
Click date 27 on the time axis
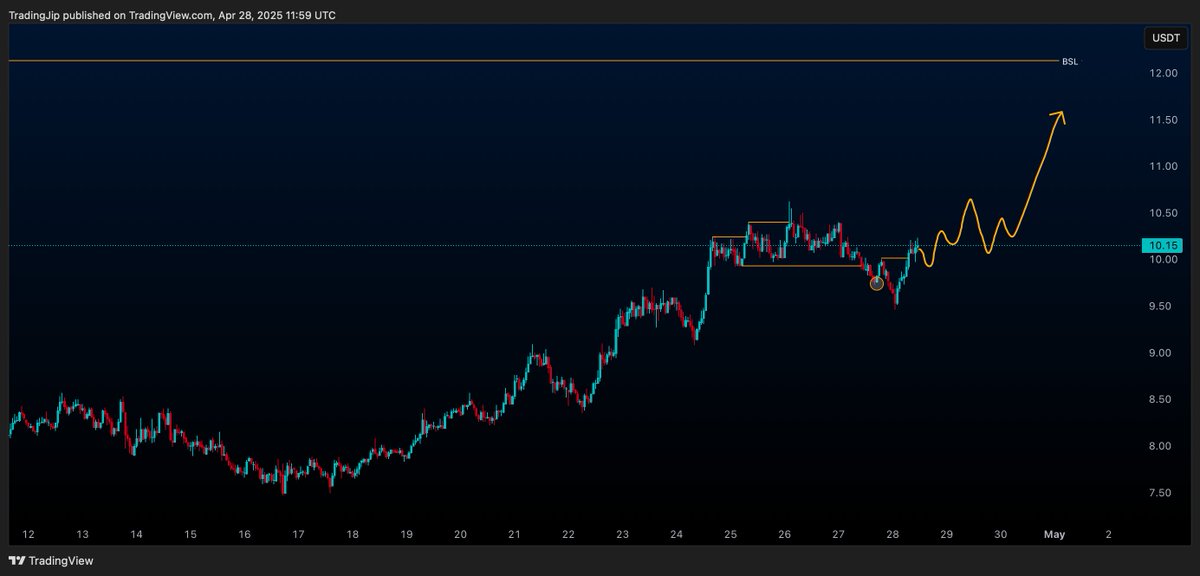(838, 535)
